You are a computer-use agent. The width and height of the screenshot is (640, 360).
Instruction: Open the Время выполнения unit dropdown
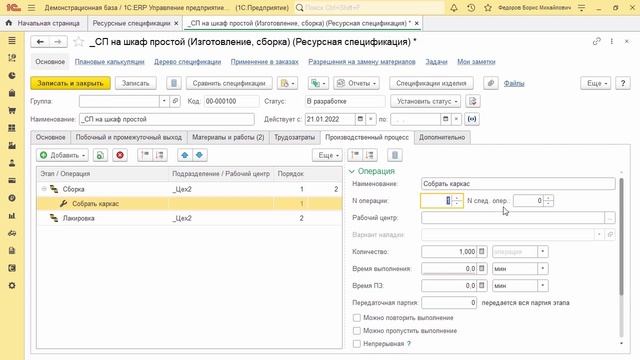pos(542,269)
